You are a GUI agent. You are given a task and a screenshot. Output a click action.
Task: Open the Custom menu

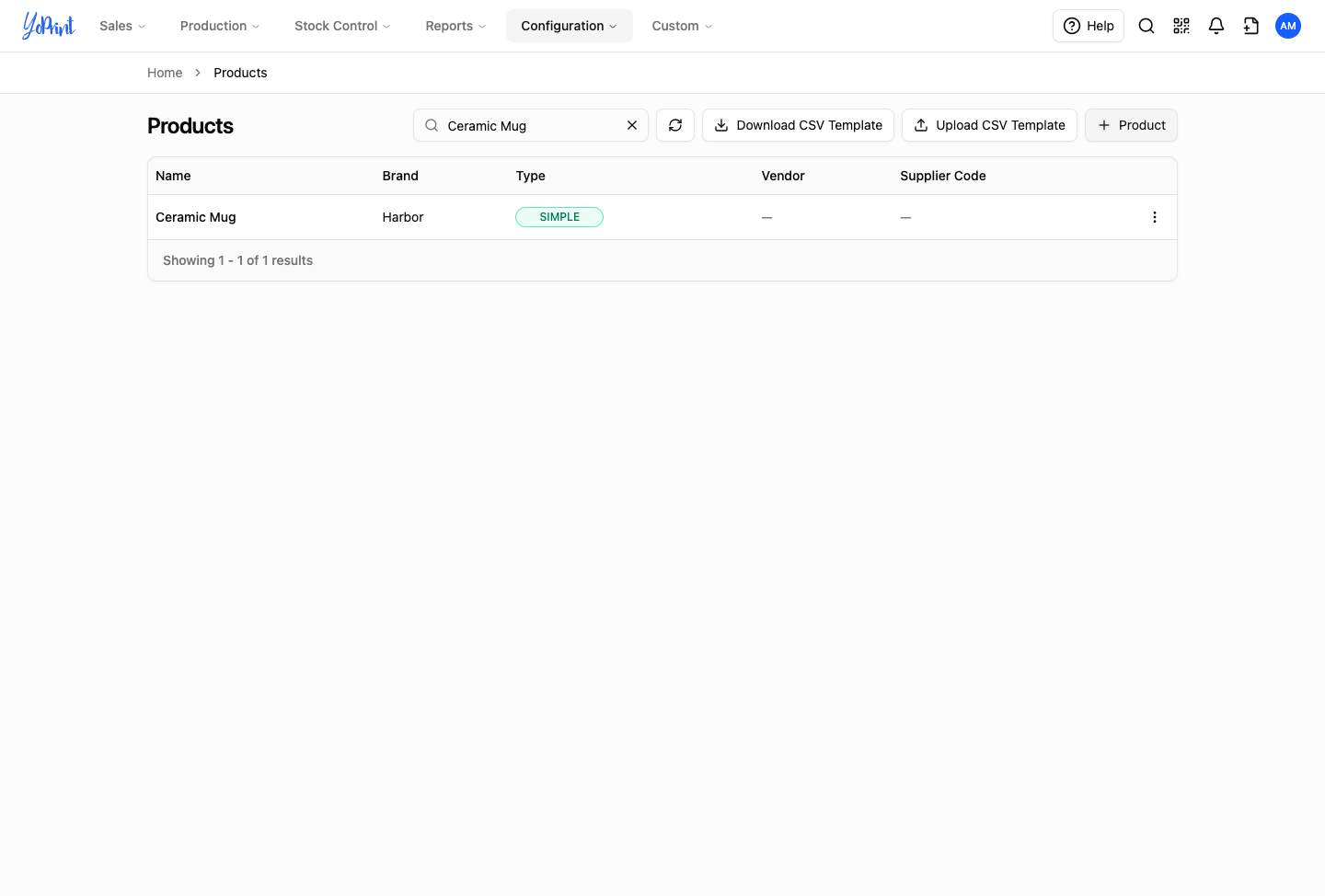point(682,26)
